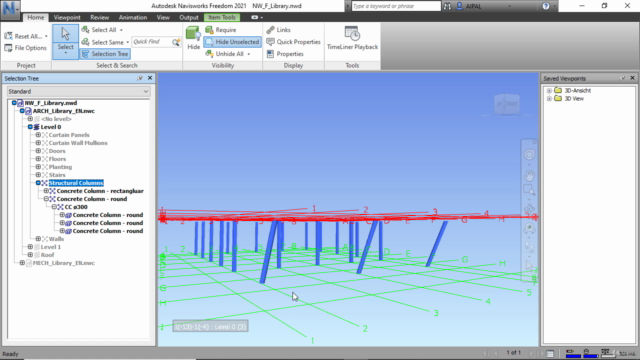The height and width of the screenshot is (360, 640).
Task: Click Reset All
Action: (x=23, y=36)
